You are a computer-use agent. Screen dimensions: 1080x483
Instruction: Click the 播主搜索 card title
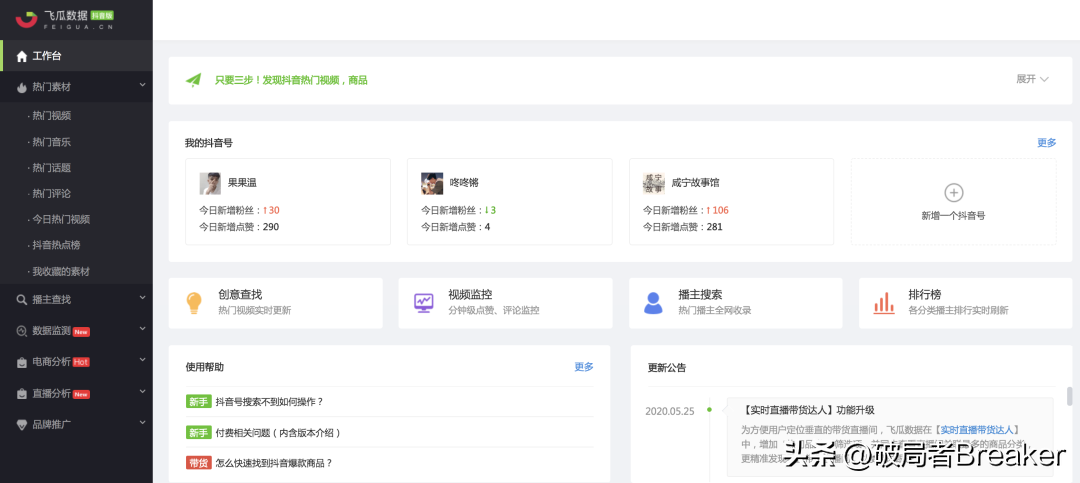point(700,294)
